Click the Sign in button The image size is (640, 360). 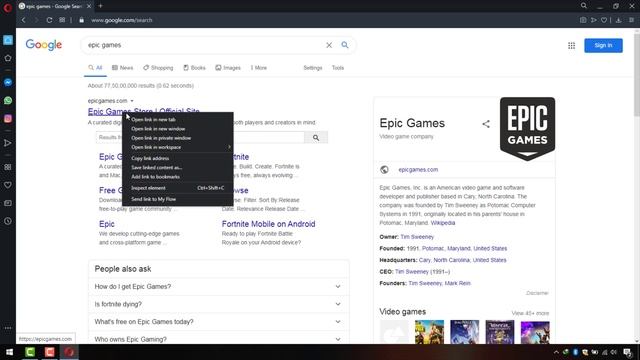coord(603,45)
